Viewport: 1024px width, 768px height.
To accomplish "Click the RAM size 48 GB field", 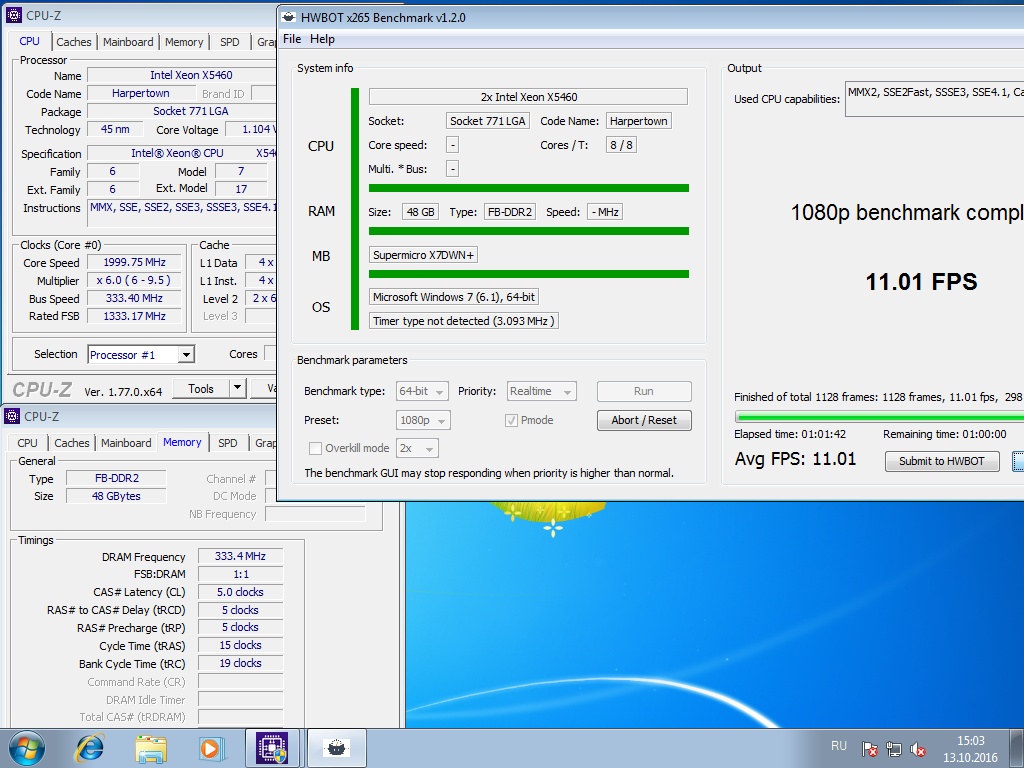I will [421, 212].
